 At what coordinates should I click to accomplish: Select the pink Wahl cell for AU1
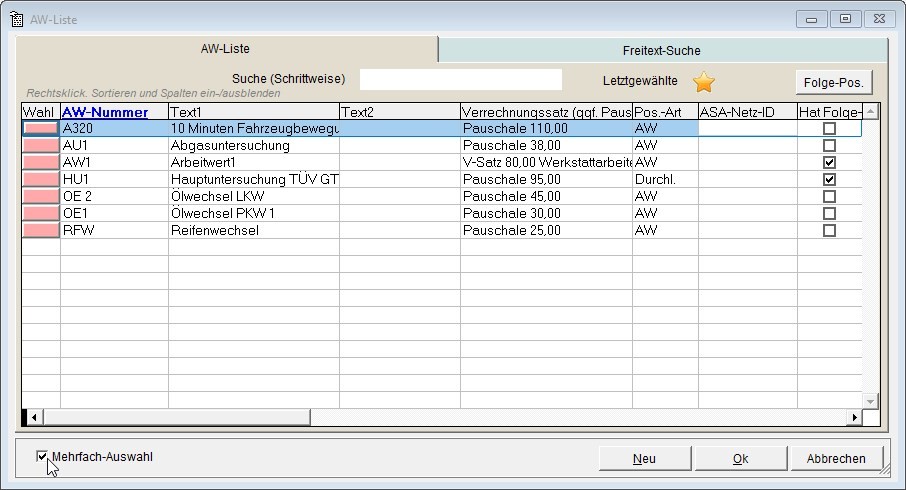41,145
